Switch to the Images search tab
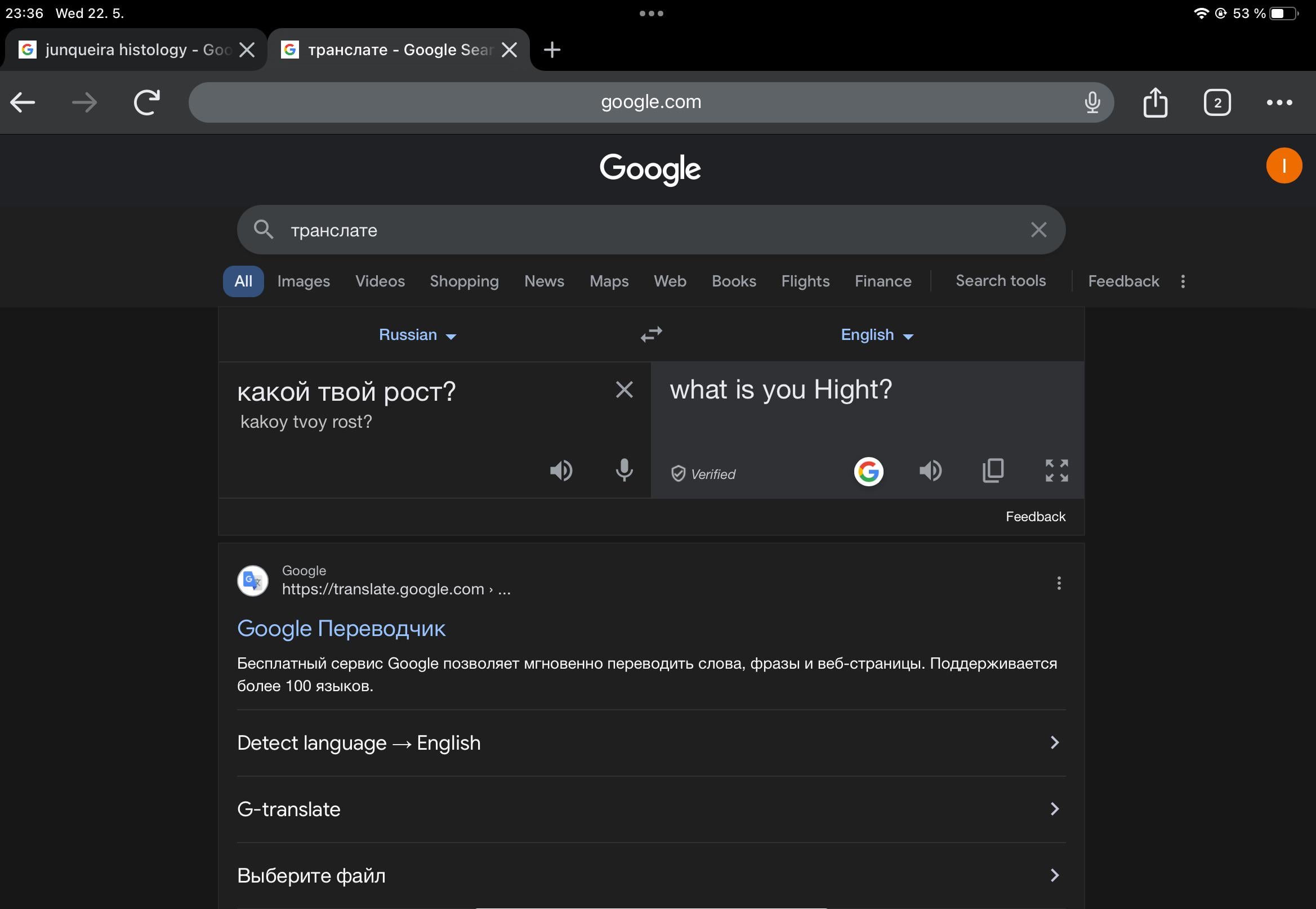 pos(304,281)
